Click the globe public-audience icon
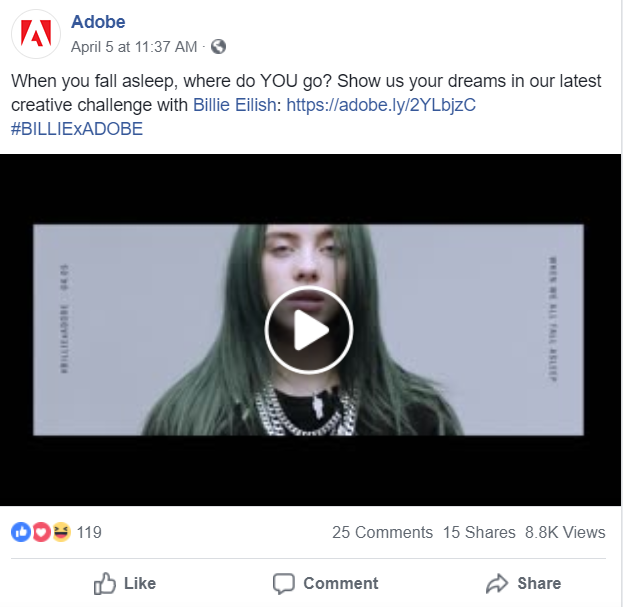 tap(218, 46)
